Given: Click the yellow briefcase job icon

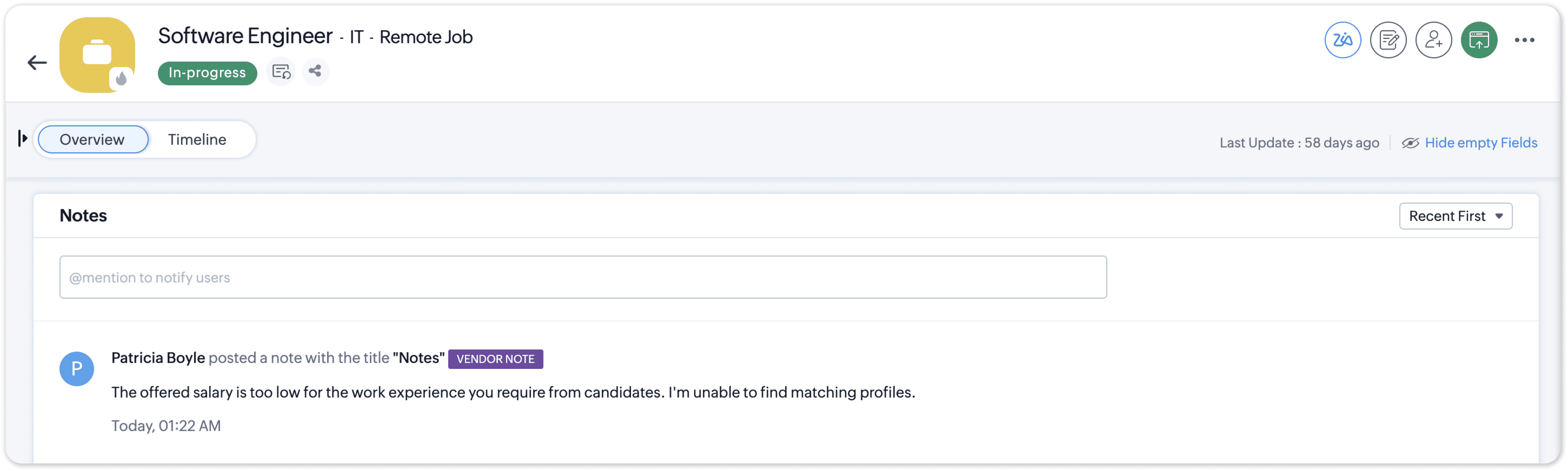Looking at the screenshot, I should tap(98, 55).
